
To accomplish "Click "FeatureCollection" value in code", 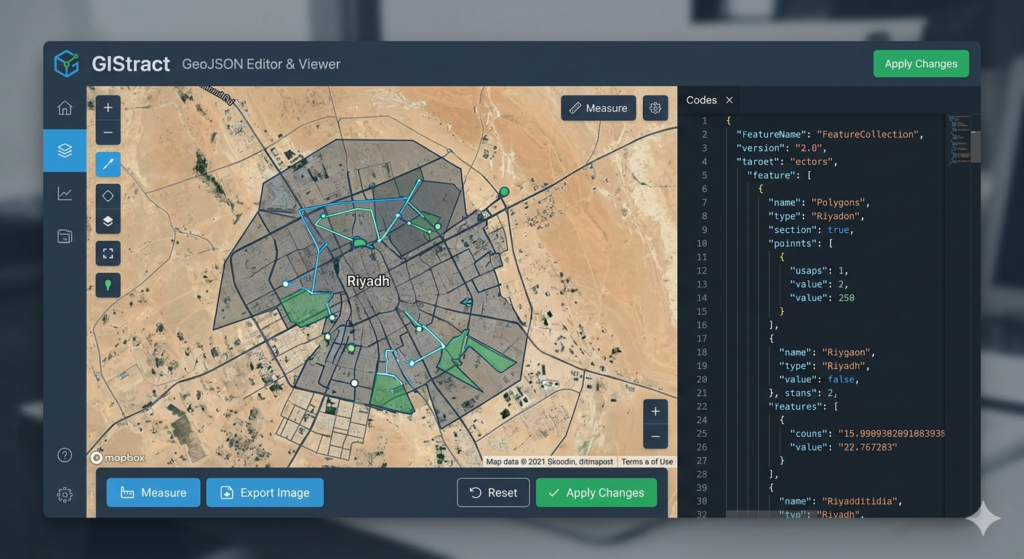I will click(x=869, y=135).
